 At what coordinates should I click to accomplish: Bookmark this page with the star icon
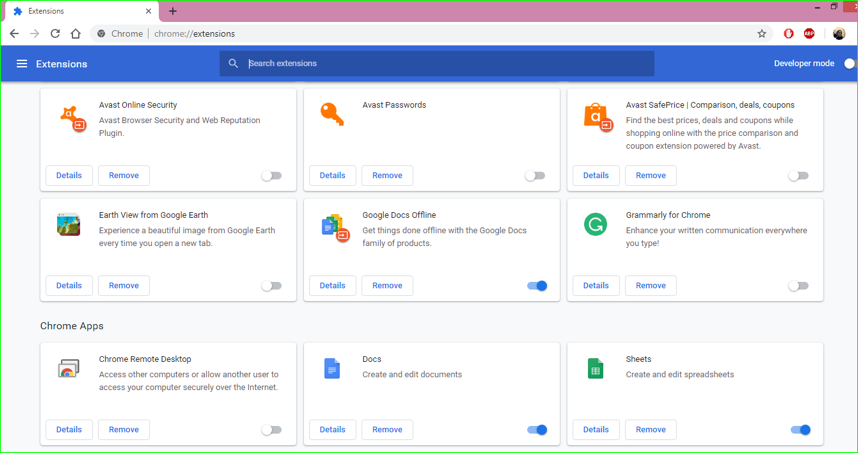point(762,34)
